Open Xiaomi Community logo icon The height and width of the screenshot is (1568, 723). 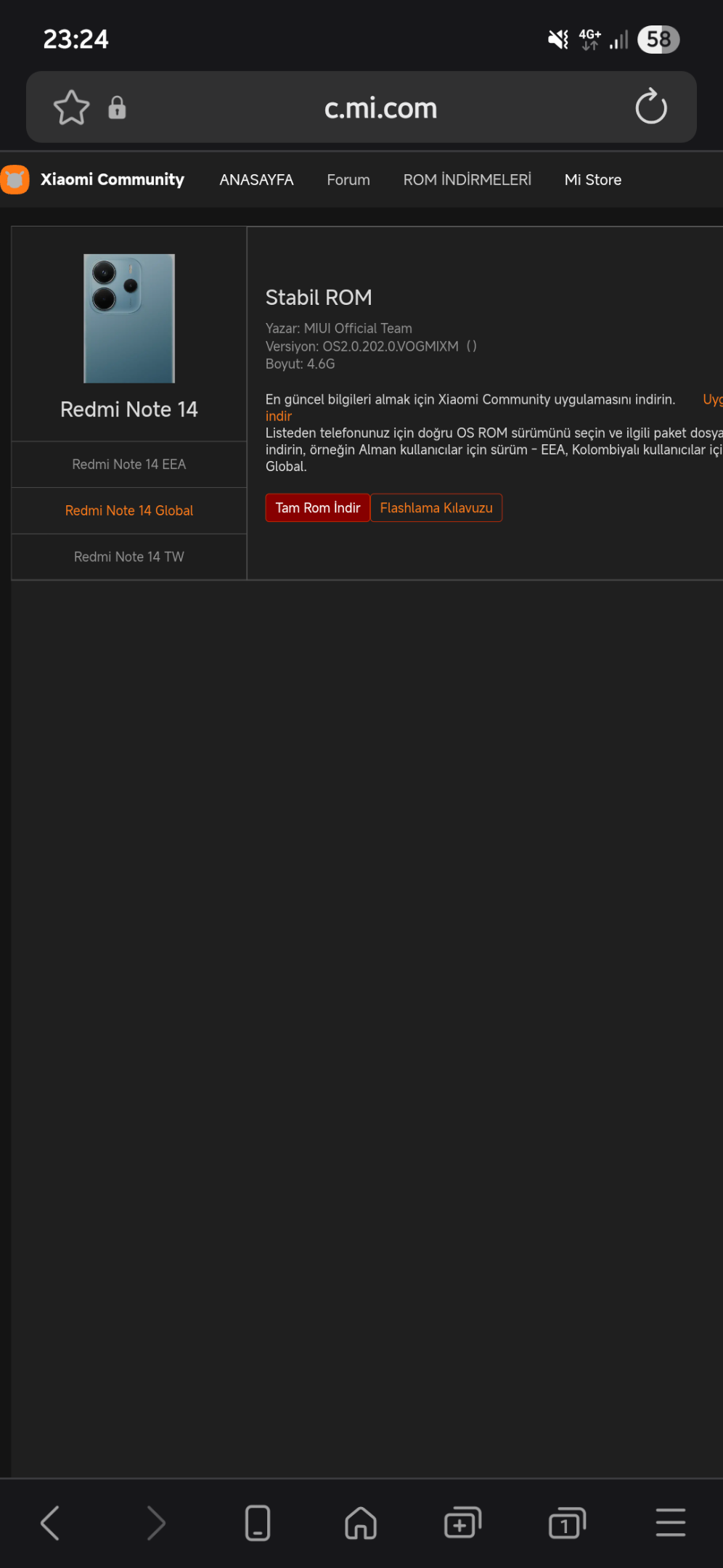(x=15, y=179)
